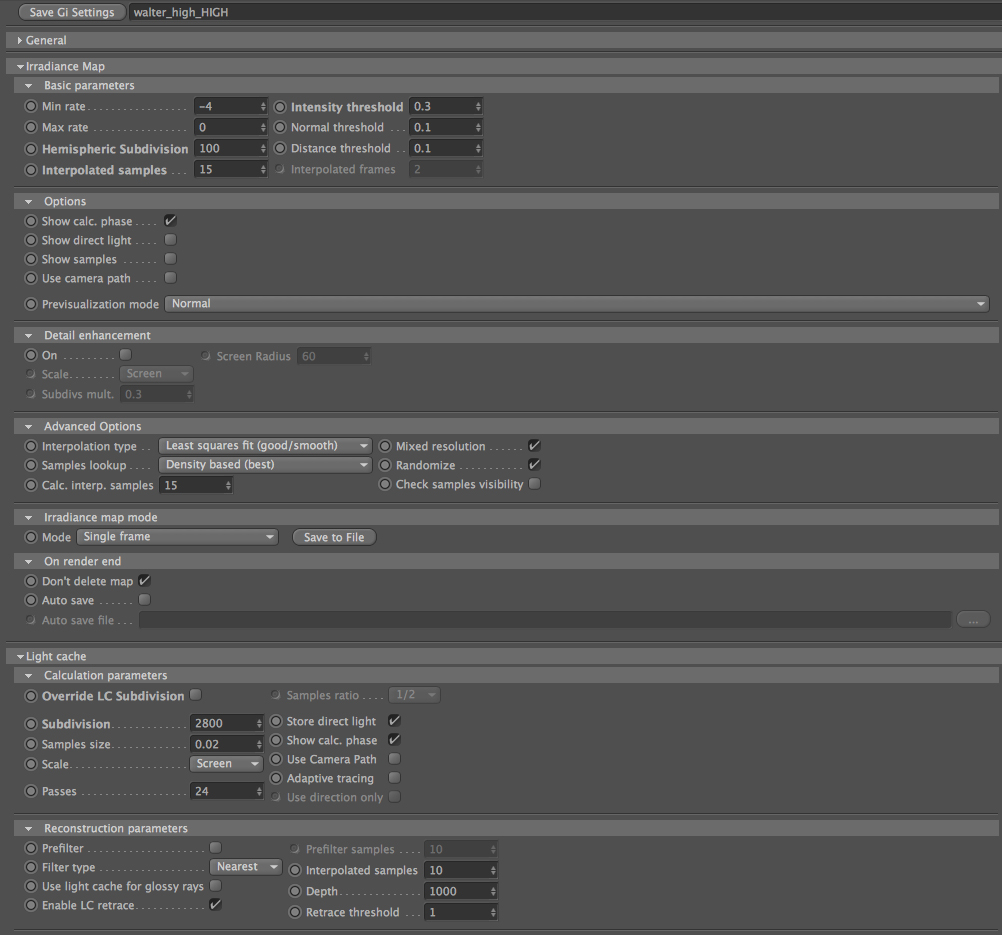Open the Filter type dropdown

(x=246, y=867)
